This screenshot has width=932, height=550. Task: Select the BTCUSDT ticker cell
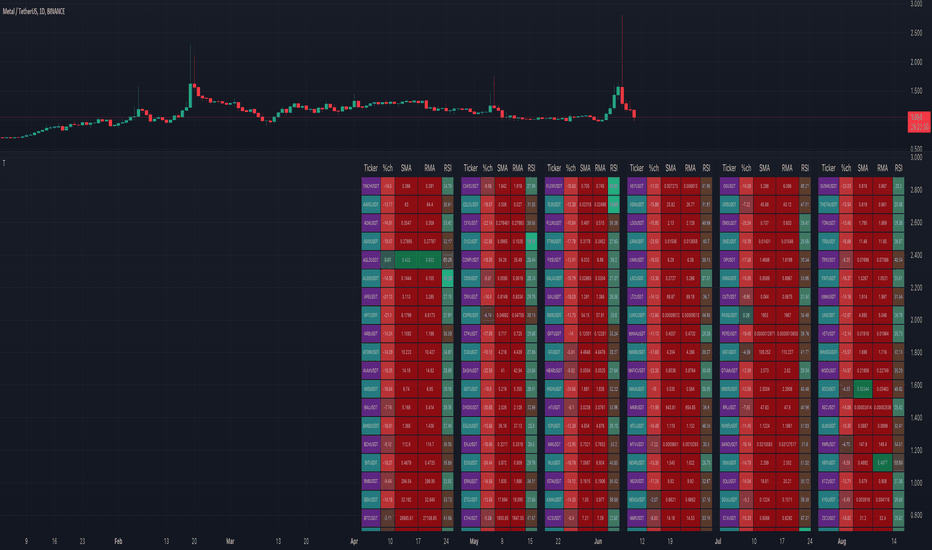[x=371, y=518]
